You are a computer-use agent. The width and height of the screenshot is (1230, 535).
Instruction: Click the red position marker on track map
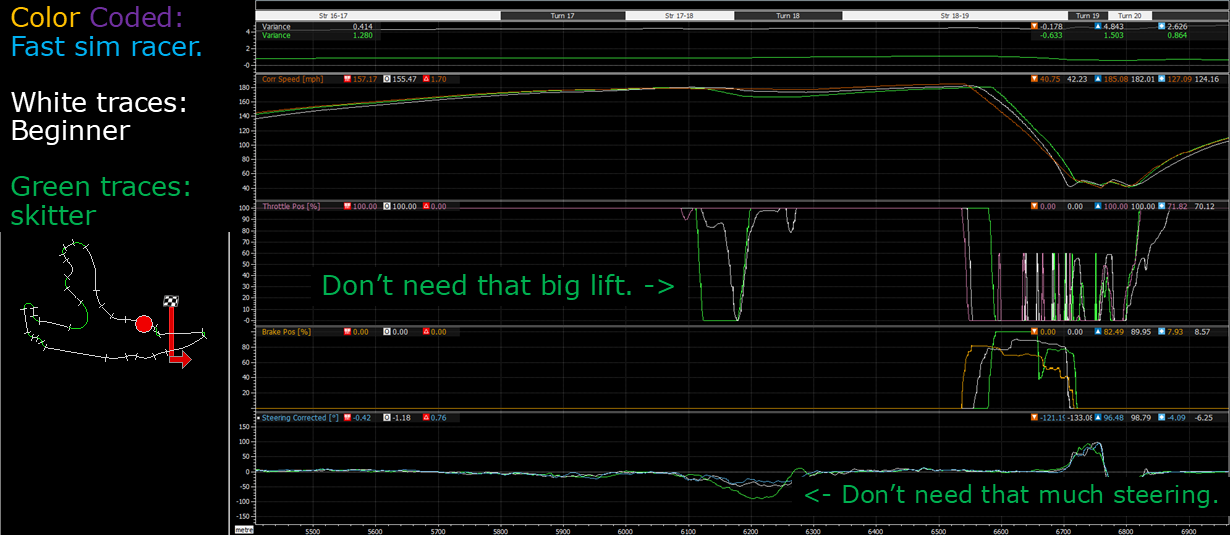143,324
